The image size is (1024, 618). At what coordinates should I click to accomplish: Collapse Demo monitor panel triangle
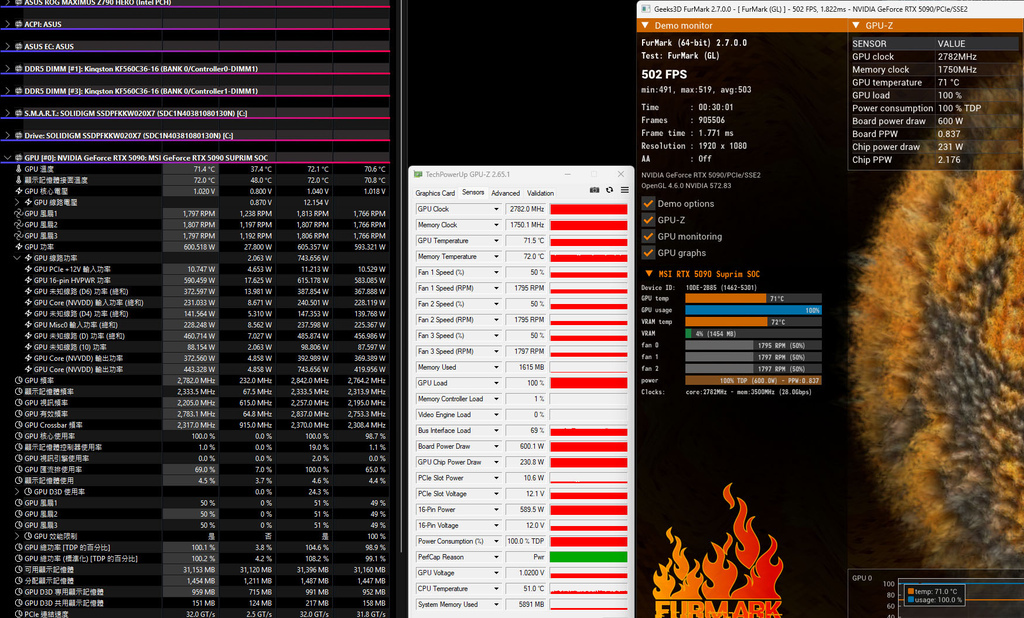point(645,25)
